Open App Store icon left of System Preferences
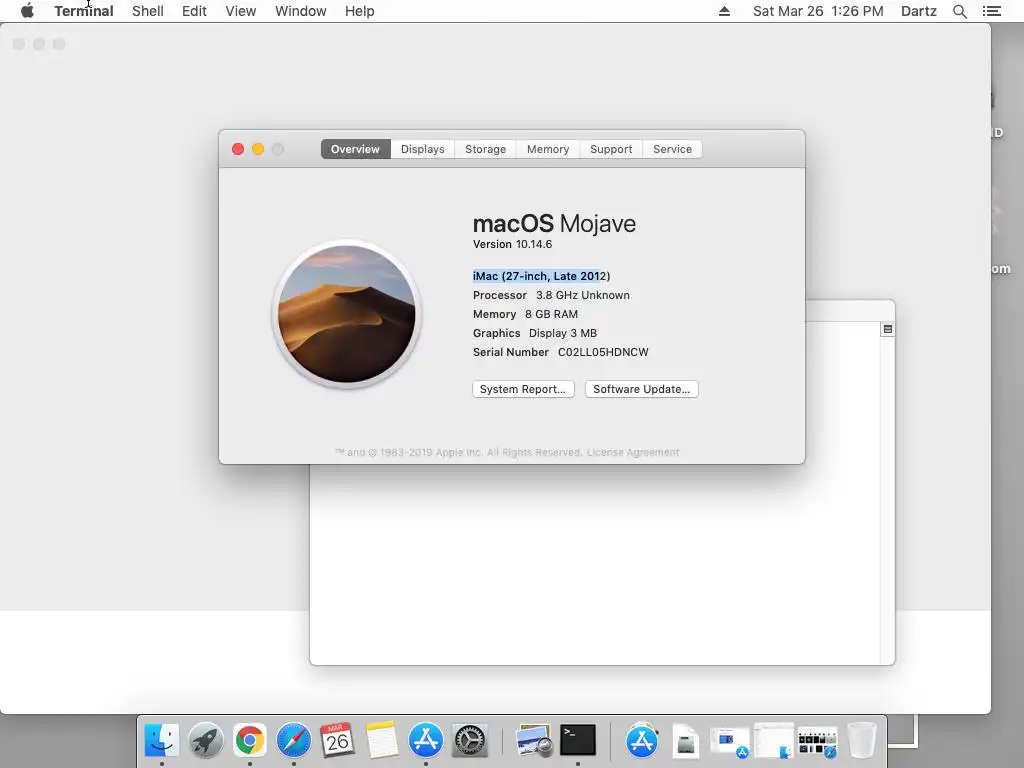This screenshot has width=1024, height=768. pos(426,741)
